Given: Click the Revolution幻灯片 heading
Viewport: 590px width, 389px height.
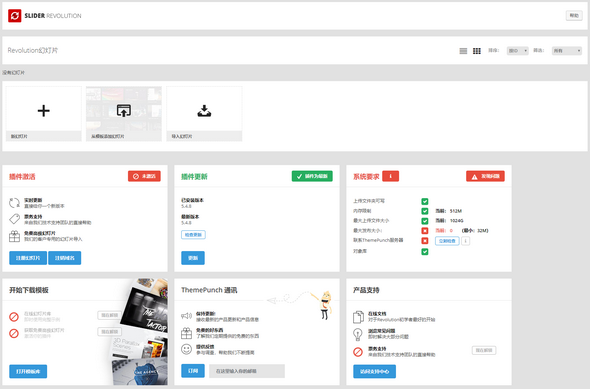Looking at the screenshot, I should (33, 50).
